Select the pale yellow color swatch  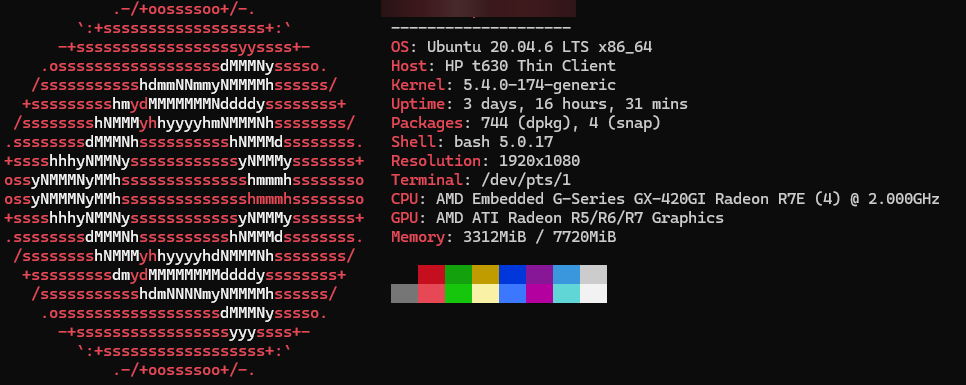[485, 293]
